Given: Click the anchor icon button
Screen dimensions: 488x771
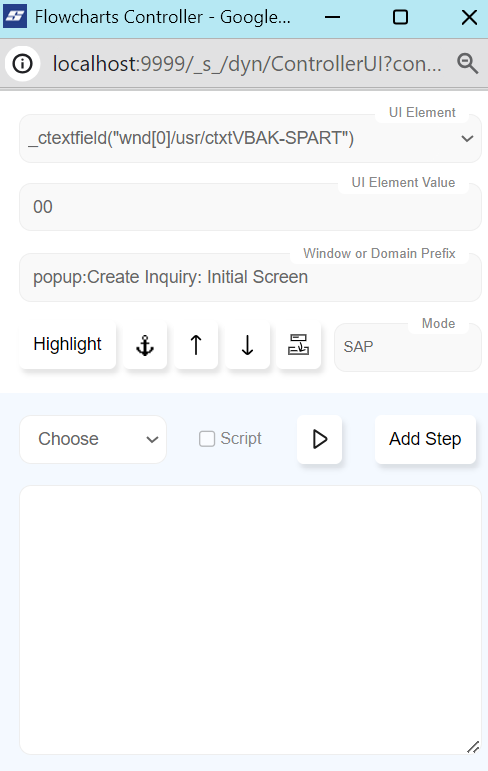Looking at the screenshot, I should [x=145, y=345].
